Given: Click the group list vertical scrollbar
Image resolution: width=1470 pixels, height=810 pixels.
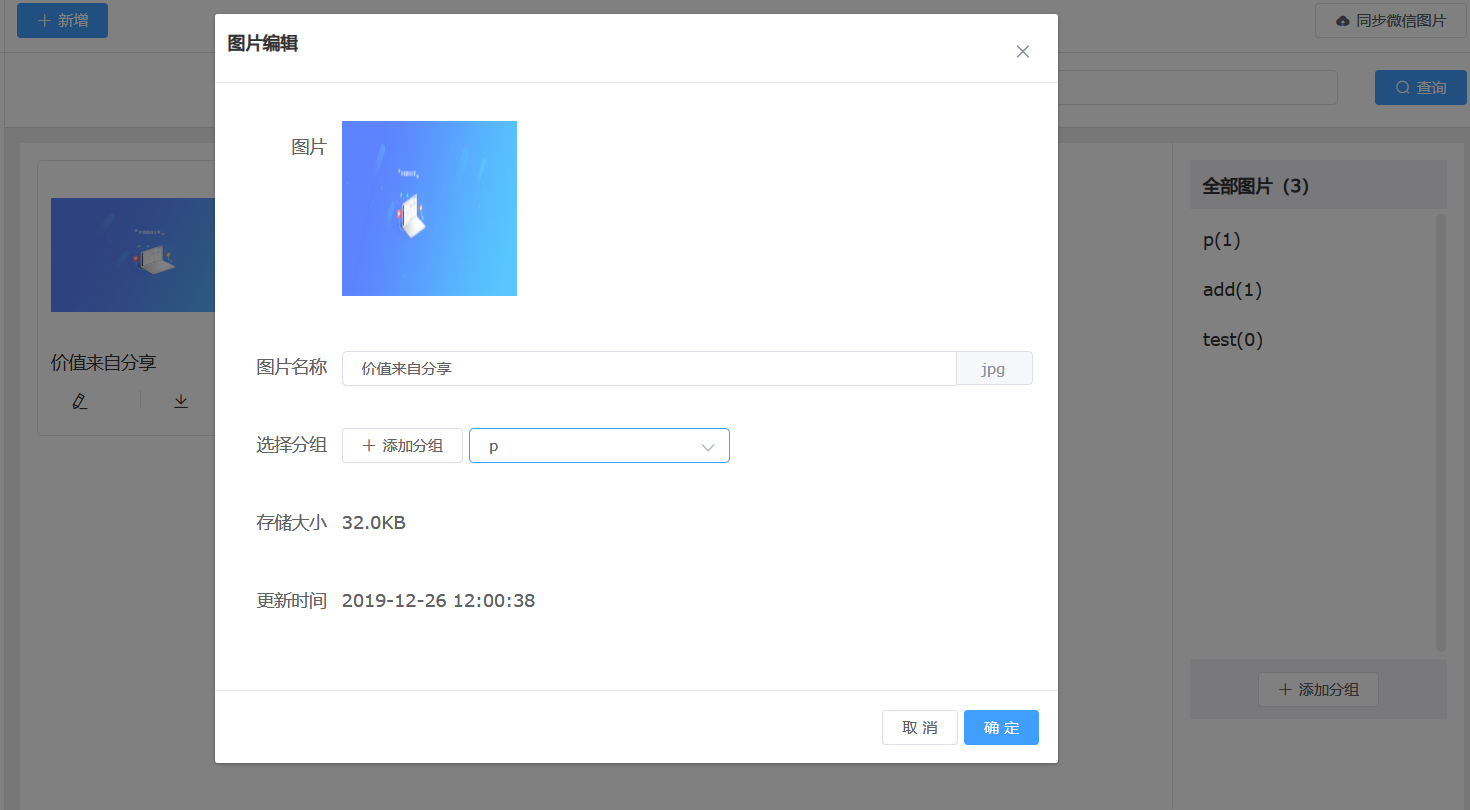Looking at the screenshot, I should [1440, 432].
